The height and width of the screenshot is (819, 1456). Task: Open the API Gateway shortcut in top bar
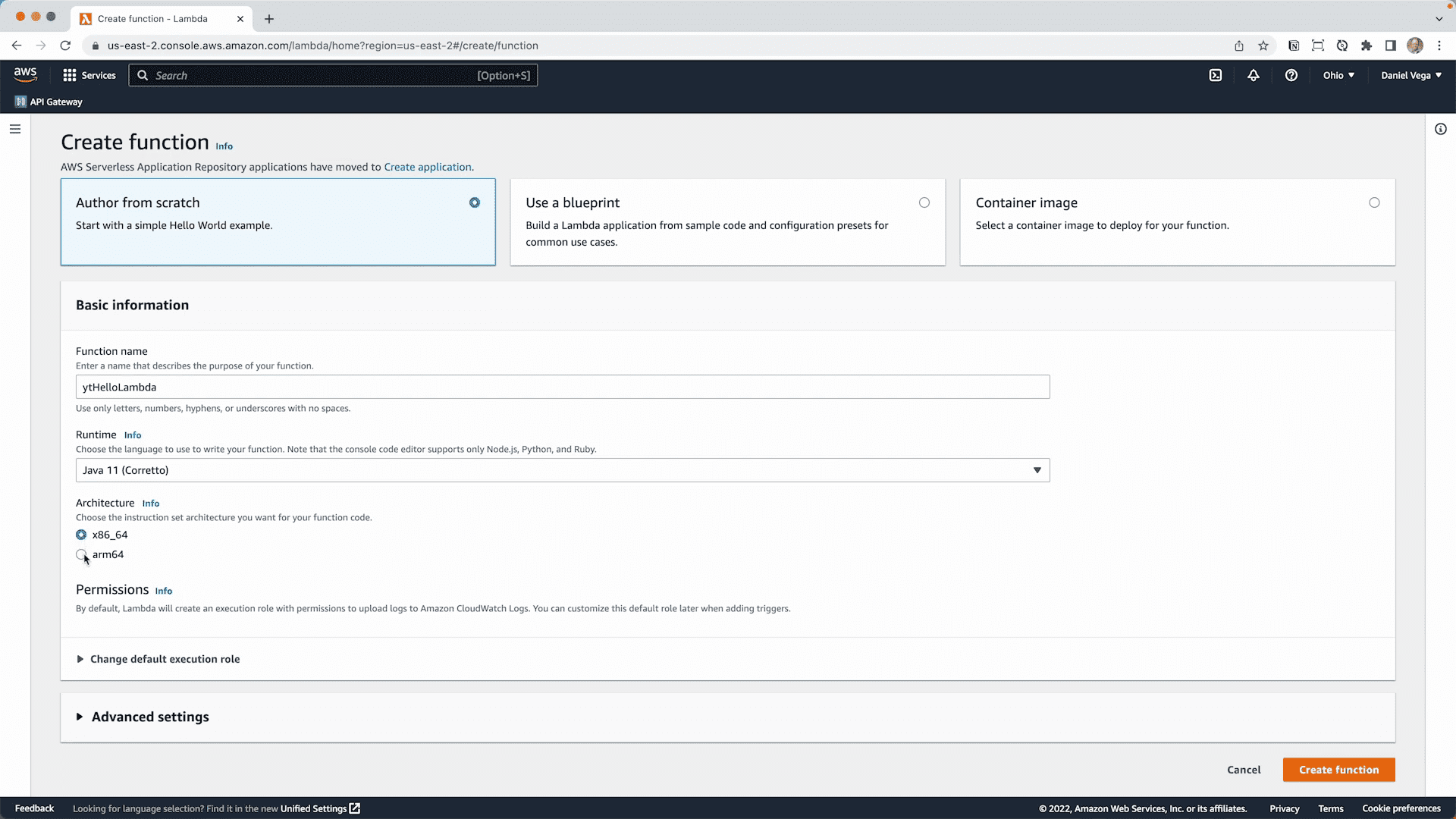point(48,101)
